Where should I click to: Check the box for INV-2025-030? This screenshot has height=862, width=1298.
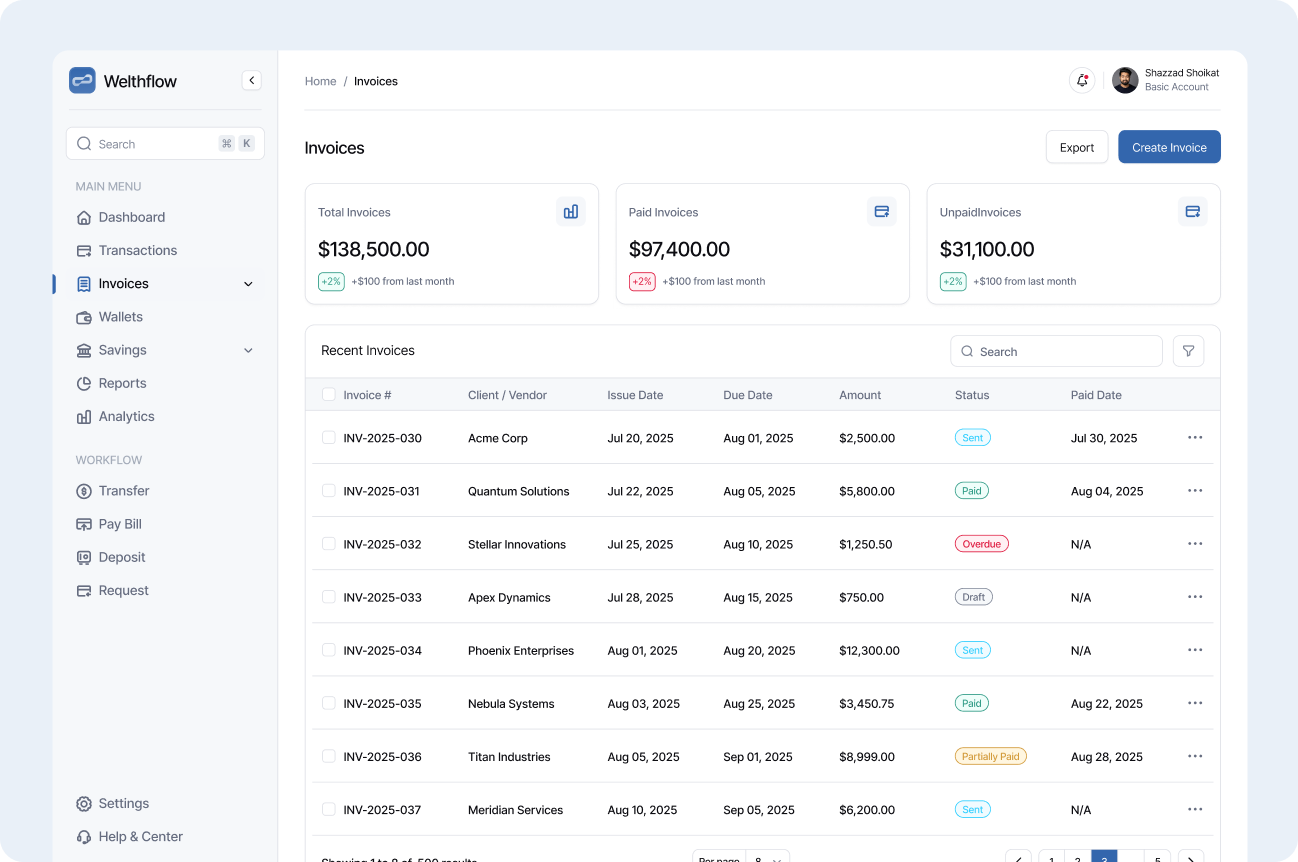[x=329, y=437]
